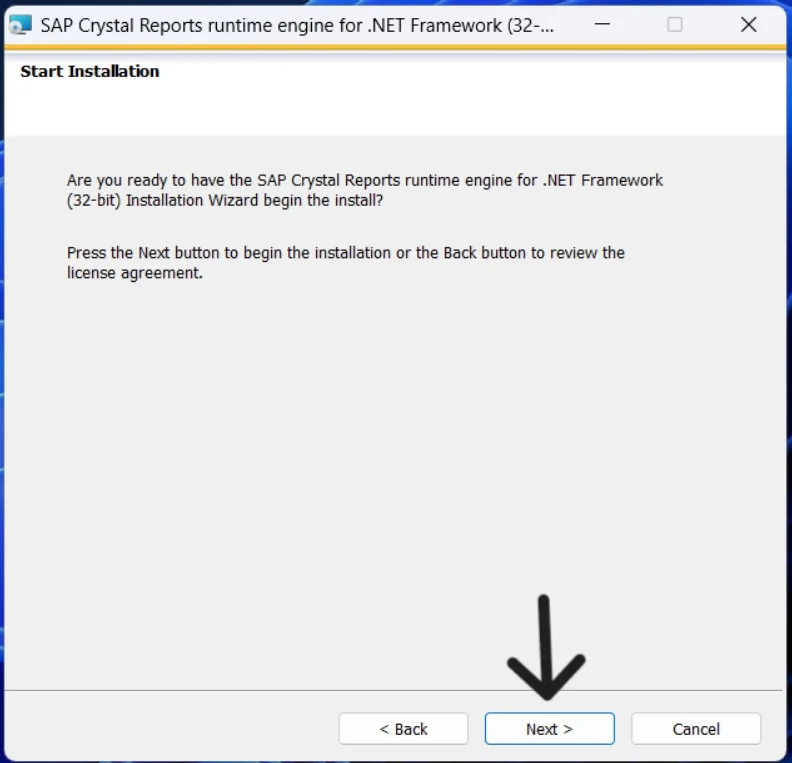Go back with the Back button
Image resolution: width=792 pixels, height=763 pixels.
[x=403, y=729]
